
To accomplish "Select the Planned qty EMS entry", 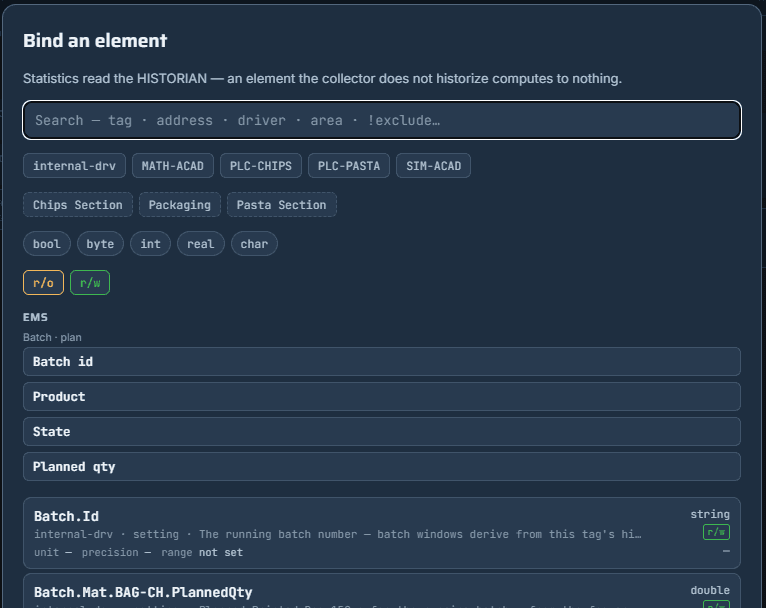I will 382,467.
